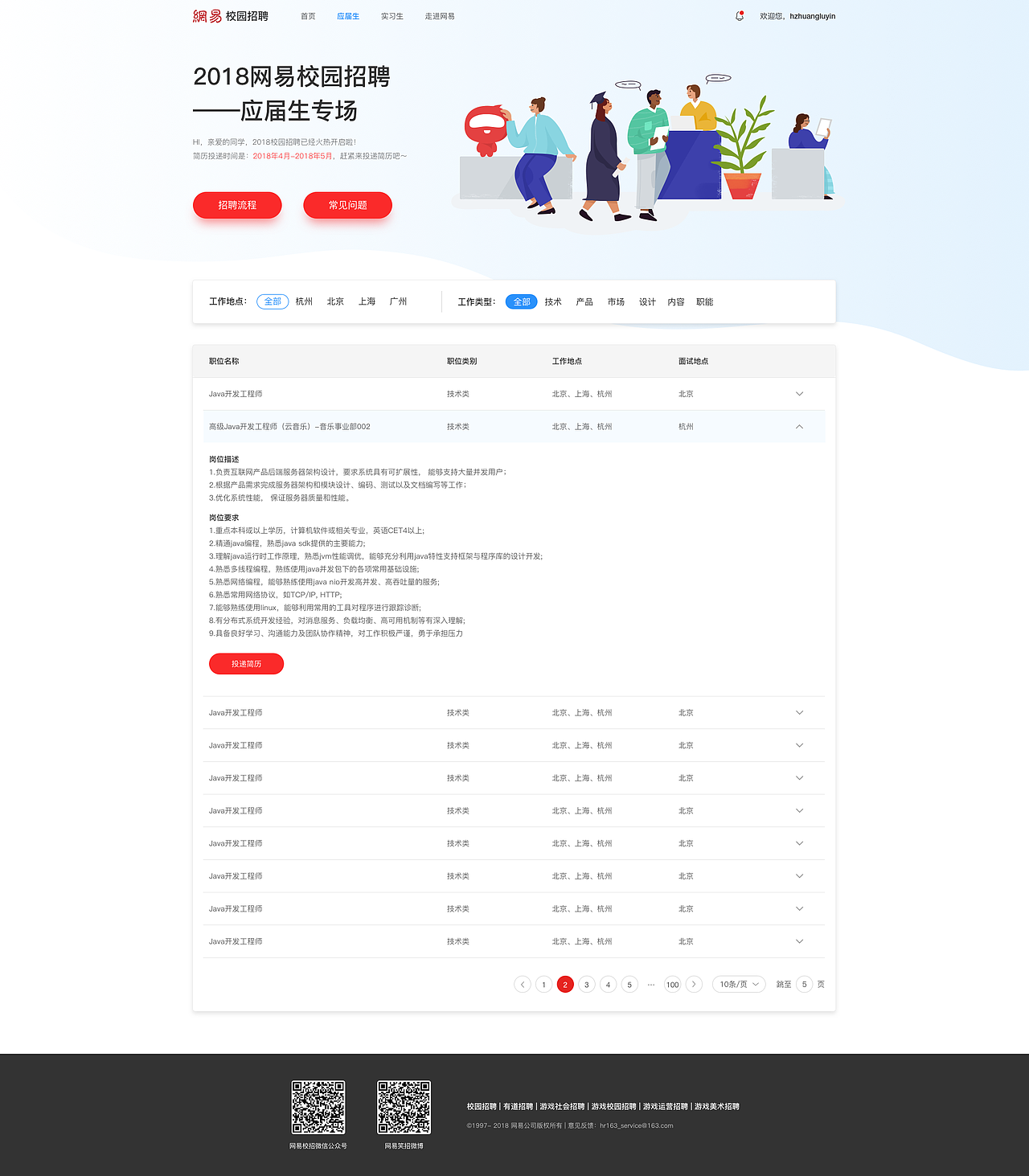Viewport: 1029px width, 1176px height.
Task: Filter work location by 广州
Action: coord(398,301)
